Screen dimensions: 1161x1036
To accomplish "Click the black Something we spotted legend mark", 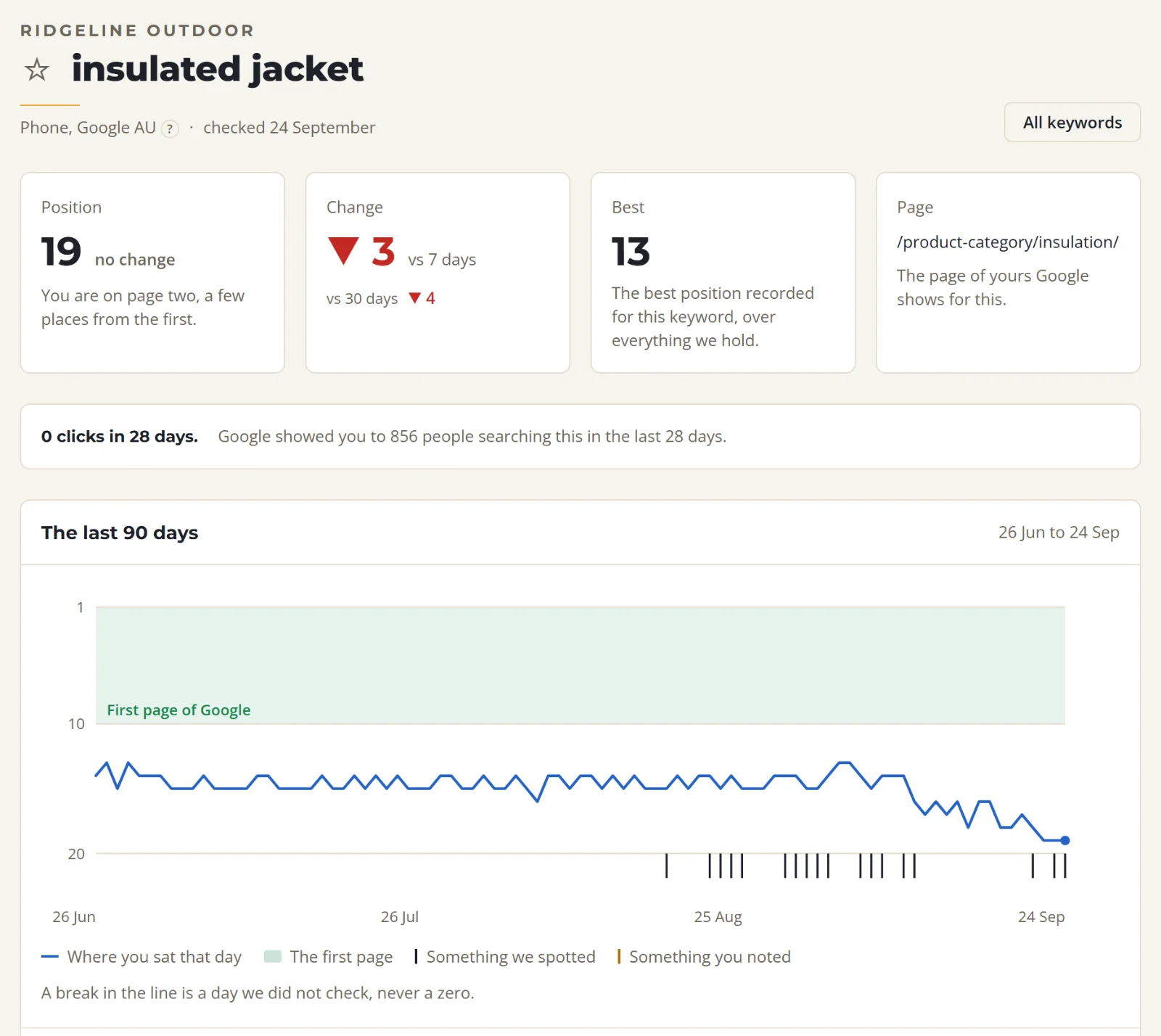I will click(416, 957).
